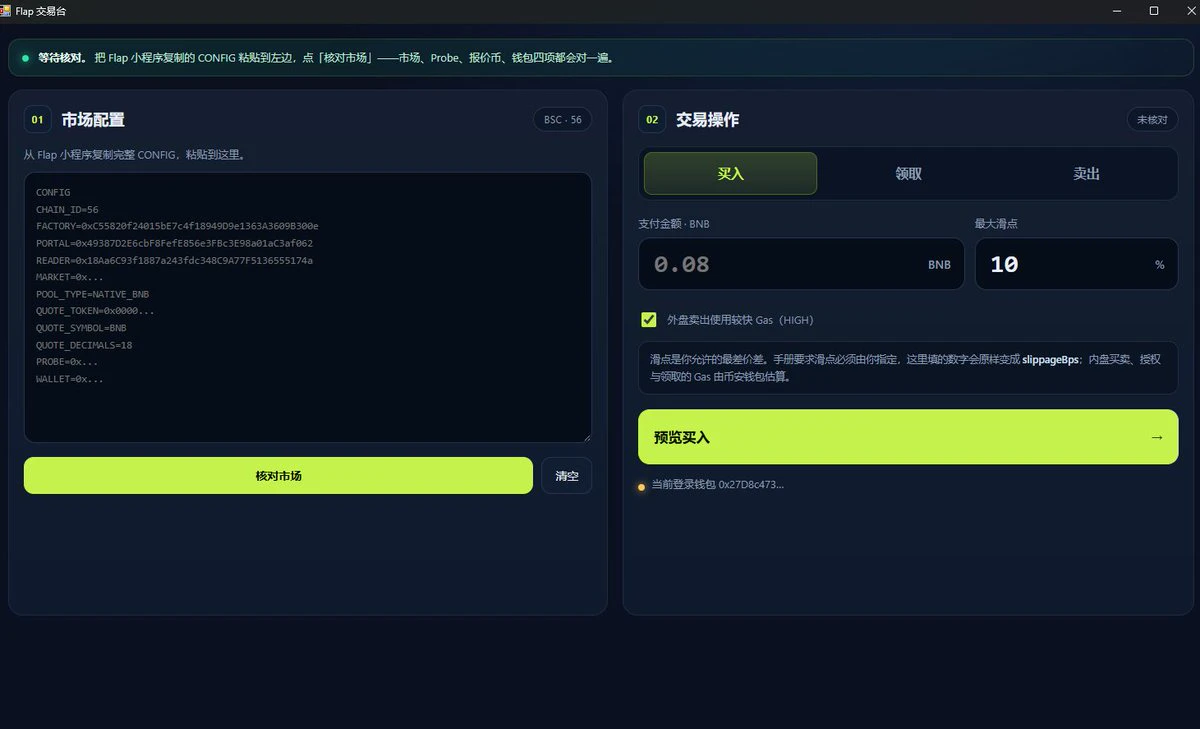The height and width of the screenshot is (729, 1200).
Task: Click the 最大滑点 percentage input
Action: [x=1076, y=264]
